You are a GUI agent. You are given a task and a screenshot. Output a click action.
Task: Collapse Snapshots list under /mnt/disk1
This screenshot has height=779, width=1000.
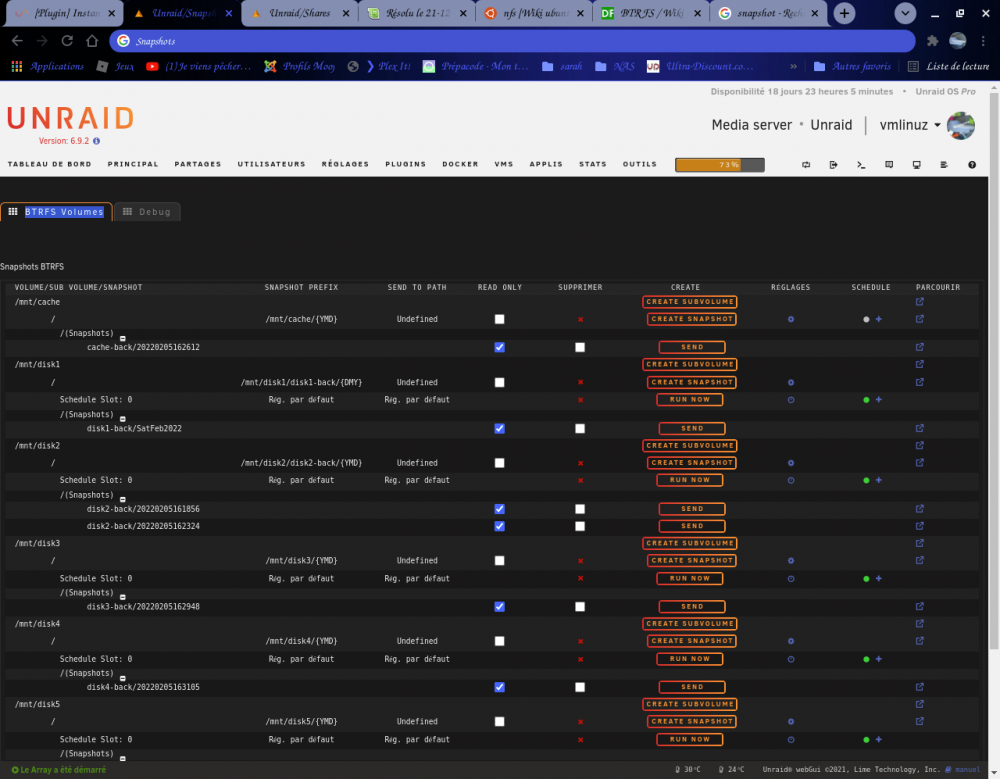(x=122, y=419)
